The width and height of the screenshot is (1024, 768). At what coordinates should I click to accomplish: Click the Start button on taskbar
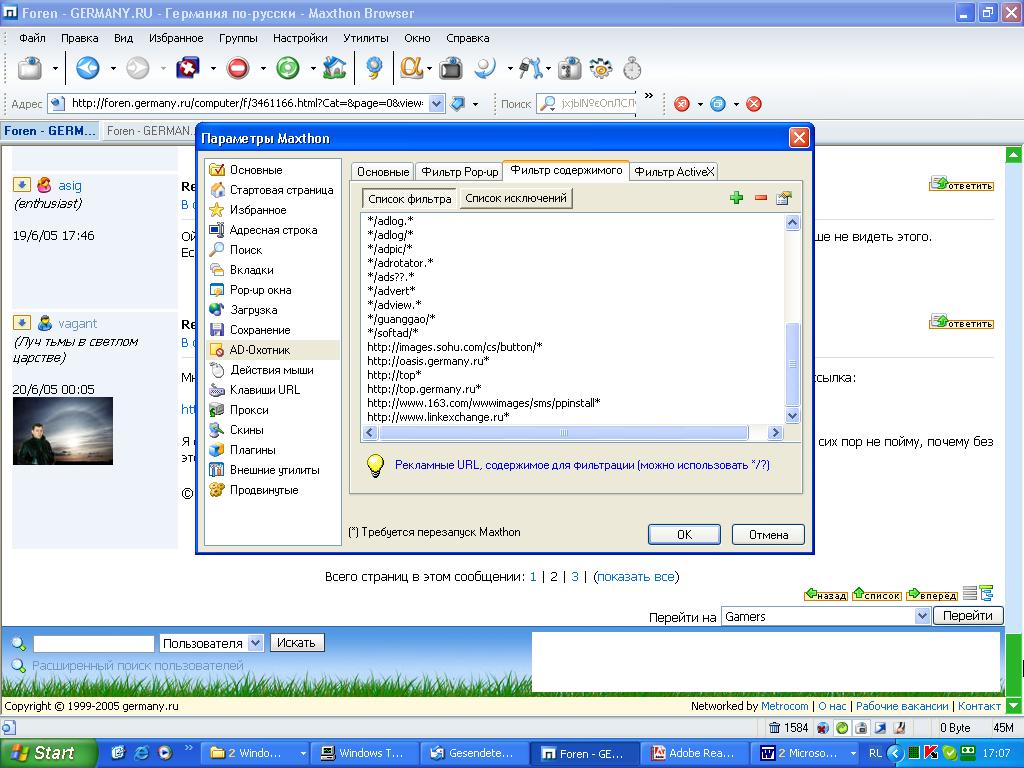(x=47, y=753)
